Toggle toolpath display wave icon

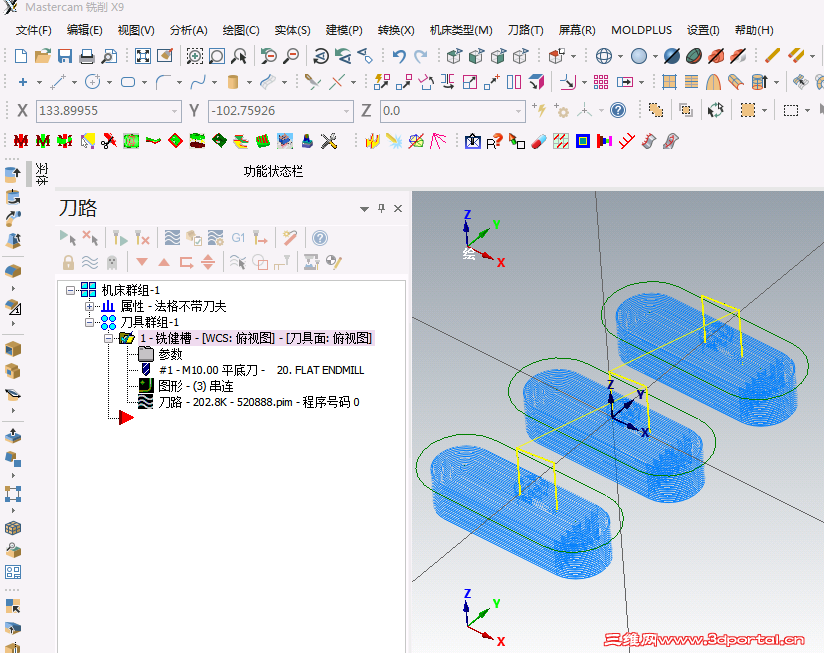tap(90, 262)
